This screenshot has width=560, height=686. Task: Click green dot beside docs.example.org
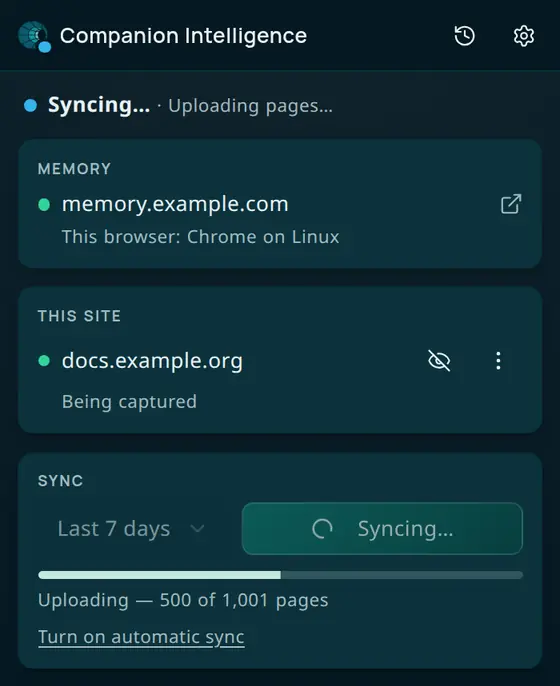(x=44, y=361)
